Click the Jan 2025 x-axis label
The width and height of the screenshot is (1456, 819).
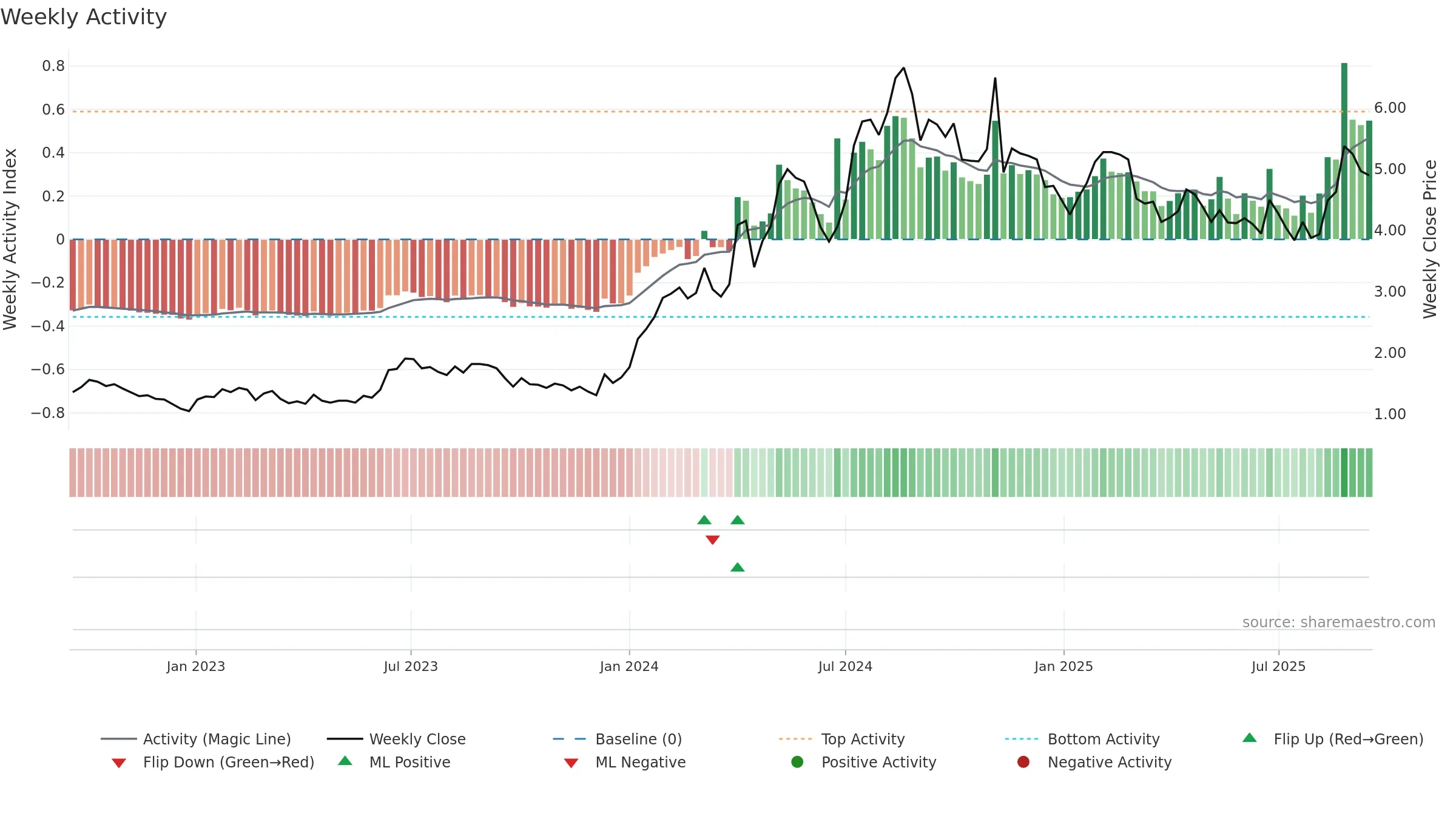(x=1063, y=667)
